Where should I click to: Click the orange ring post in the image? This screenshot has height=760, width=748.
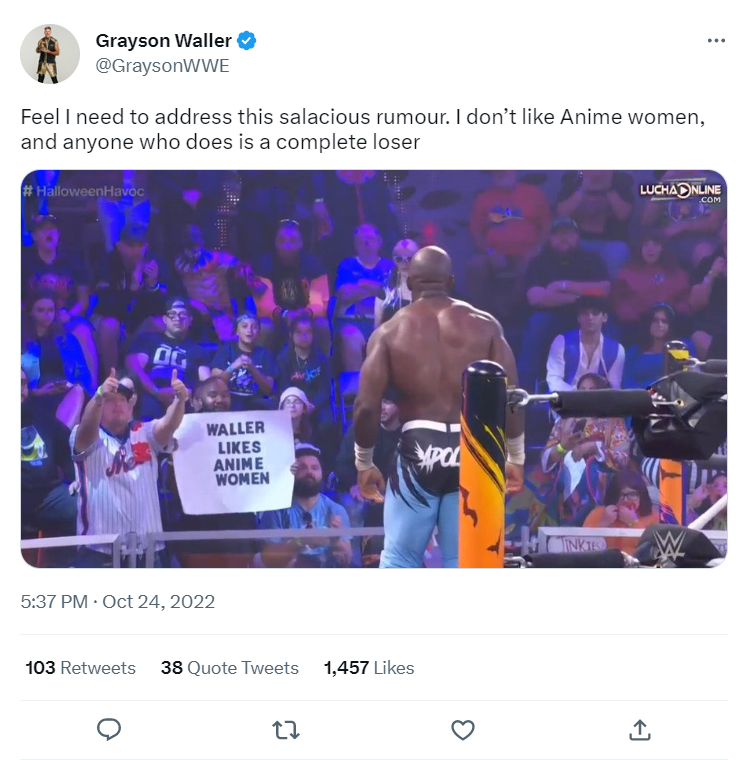coord(482,464)
